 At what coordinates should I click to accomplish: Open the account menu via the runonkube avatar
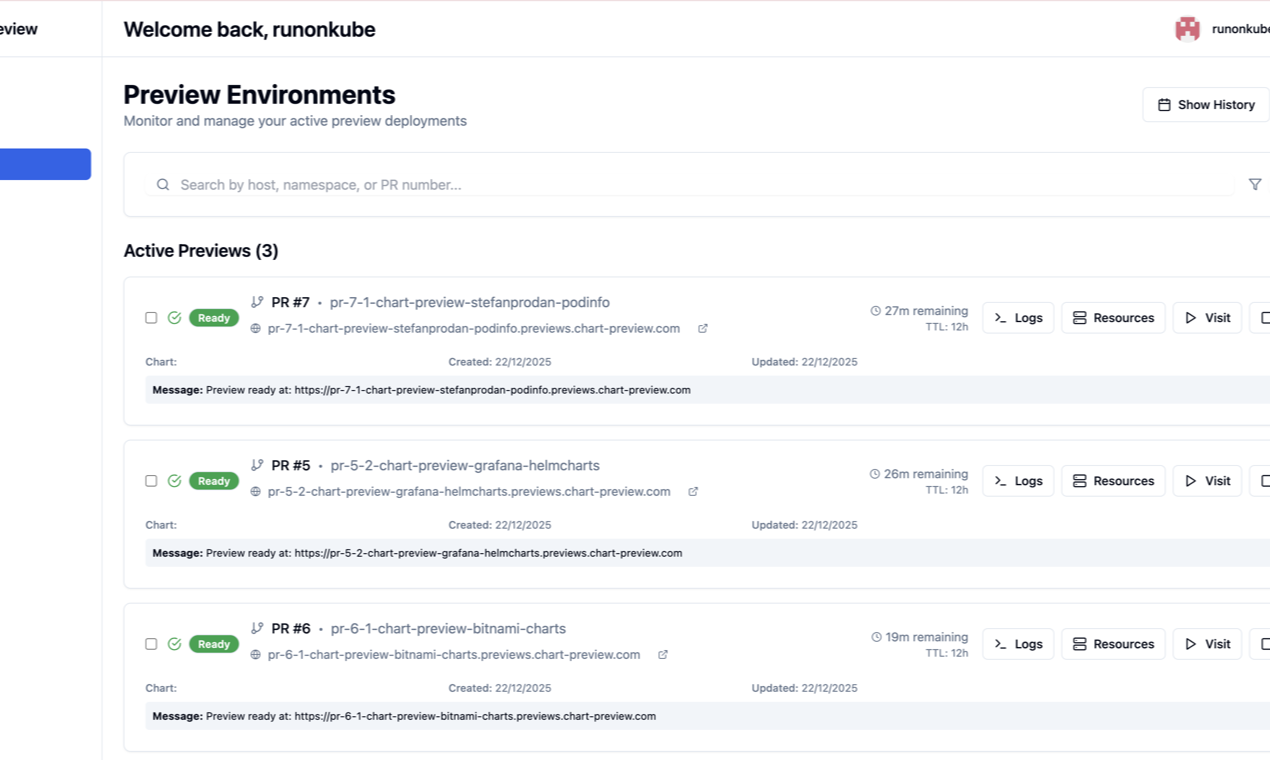pyautogui.click(x=1187, y=28)
